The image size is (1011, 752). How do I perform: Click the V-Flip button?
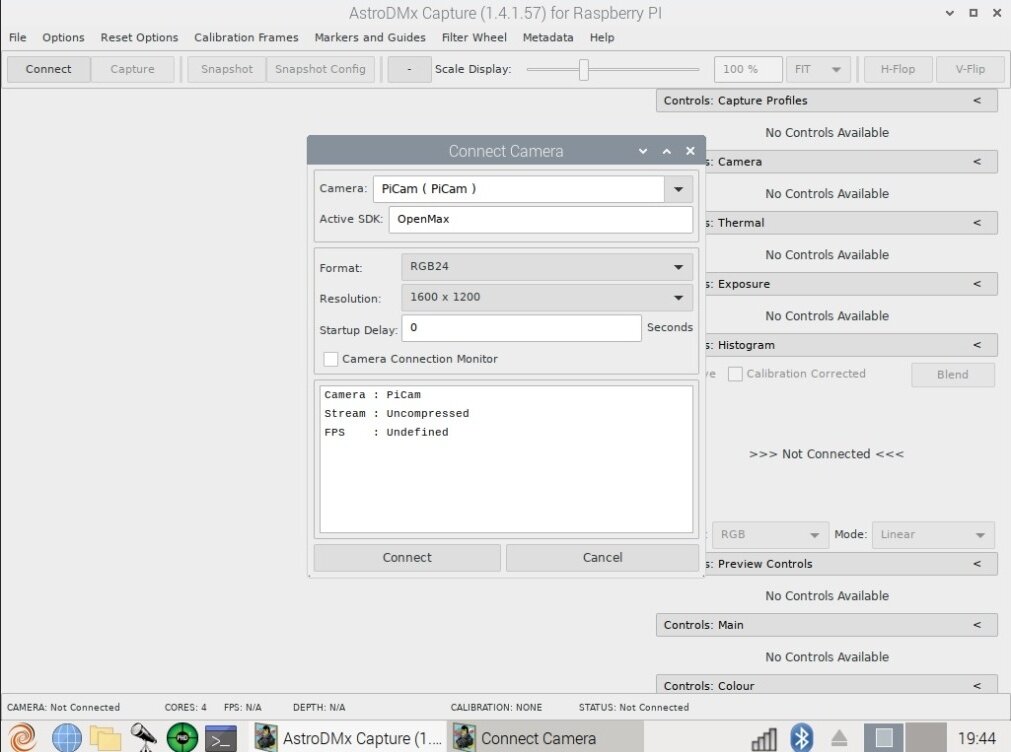coord(970,69)
